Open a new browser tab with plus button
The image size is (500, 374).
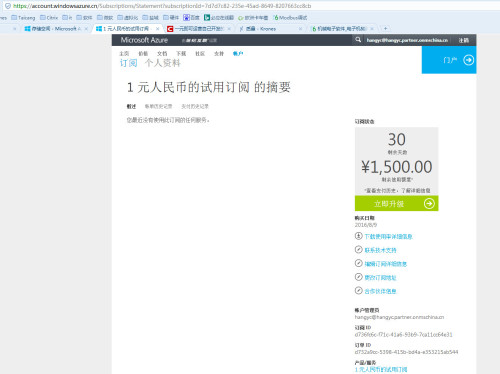pyautogui.click(x=385, y=29)
